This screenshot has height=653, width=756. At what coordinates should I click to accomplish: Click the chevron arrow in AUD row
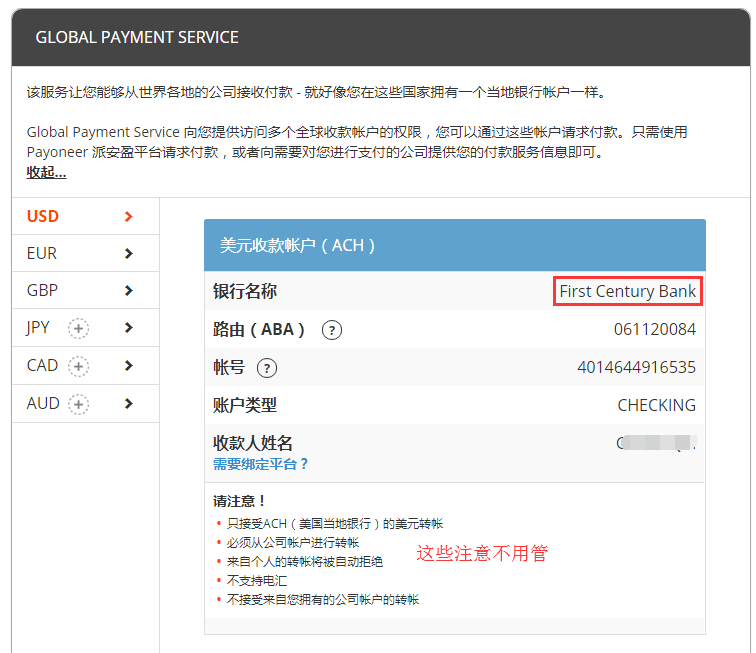pyautogui.click(x=128, y=404)
